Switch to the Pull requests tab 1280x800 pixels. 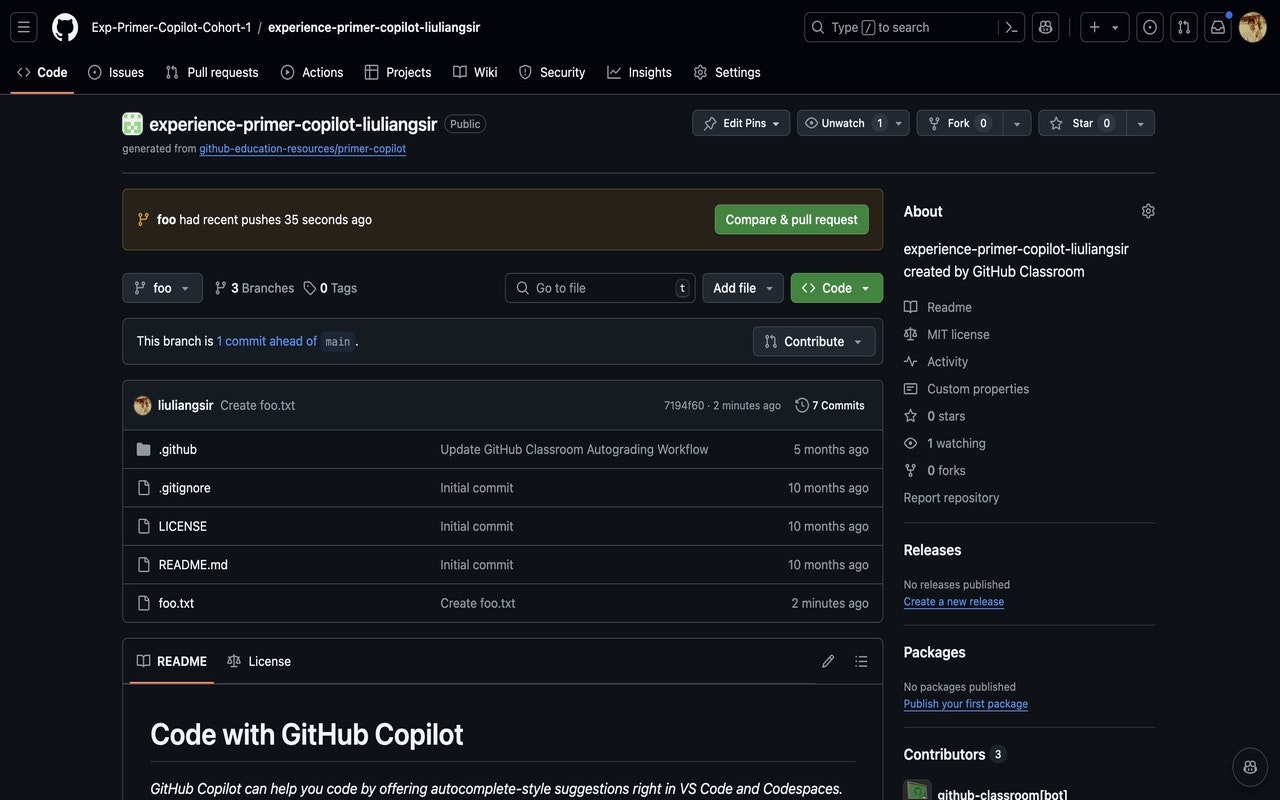[x=212, y=72]
